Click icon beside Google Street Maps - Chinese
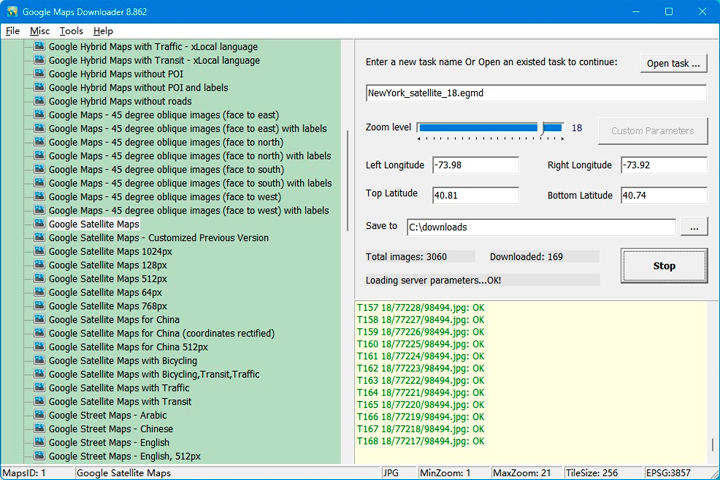 tap(39, 429)
